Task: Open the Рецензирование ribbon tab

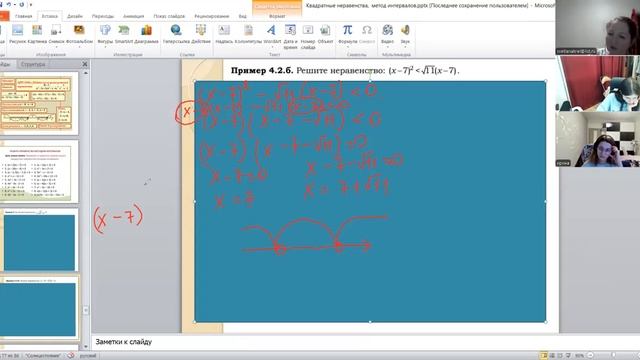Action: (211, 16)
